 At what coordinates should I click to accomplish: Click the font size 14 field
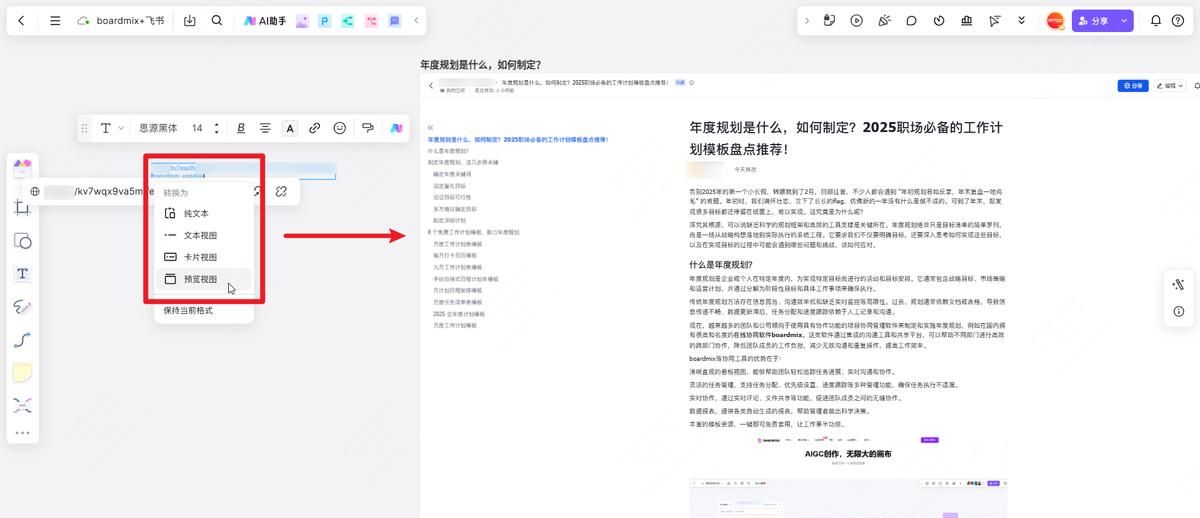198,128
